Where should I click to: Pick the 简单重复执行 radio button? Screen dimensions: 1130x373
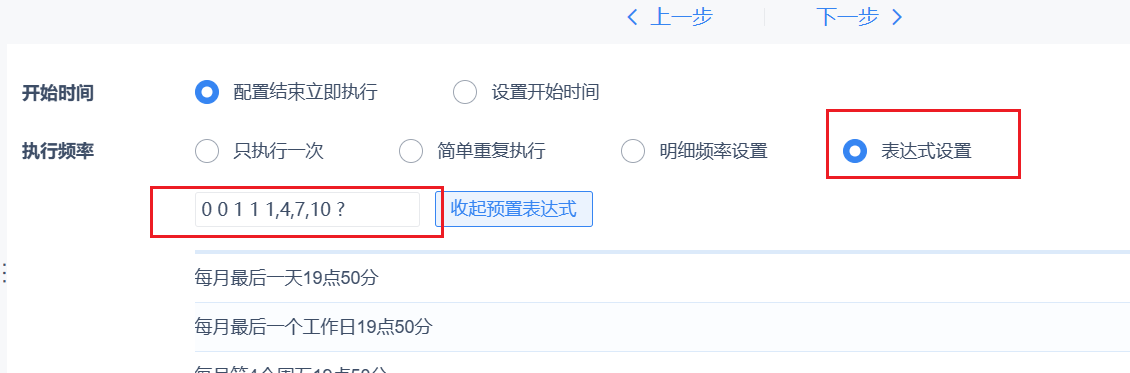(x=411, y=151)
